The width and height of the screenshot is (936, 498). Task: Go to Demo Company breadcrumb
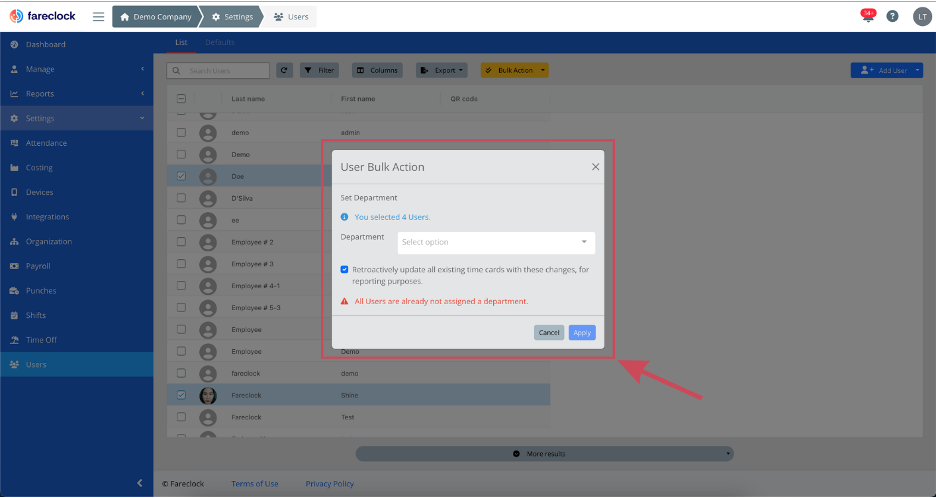(156, 17)
